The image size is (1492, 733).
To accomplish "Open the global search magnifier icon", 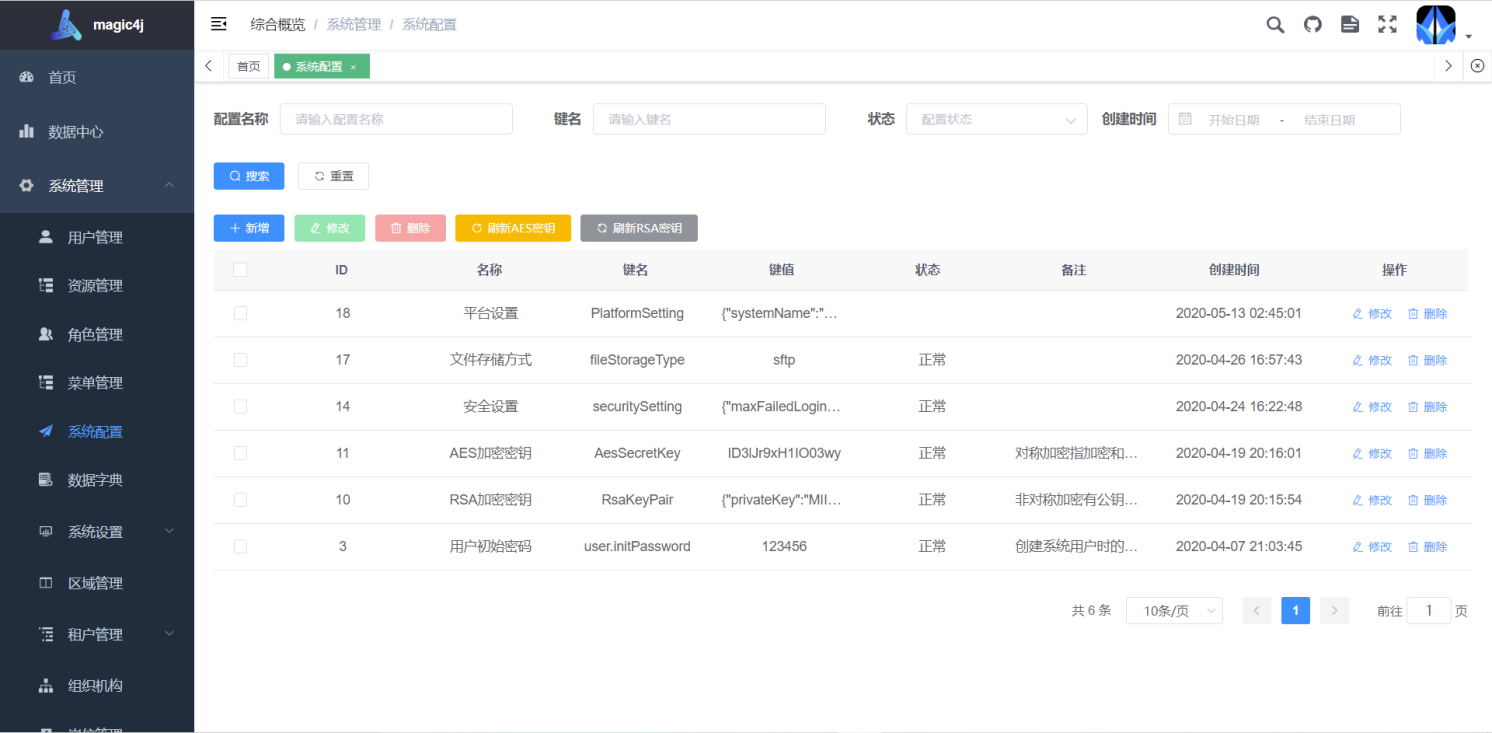I will coord(1275,24).
